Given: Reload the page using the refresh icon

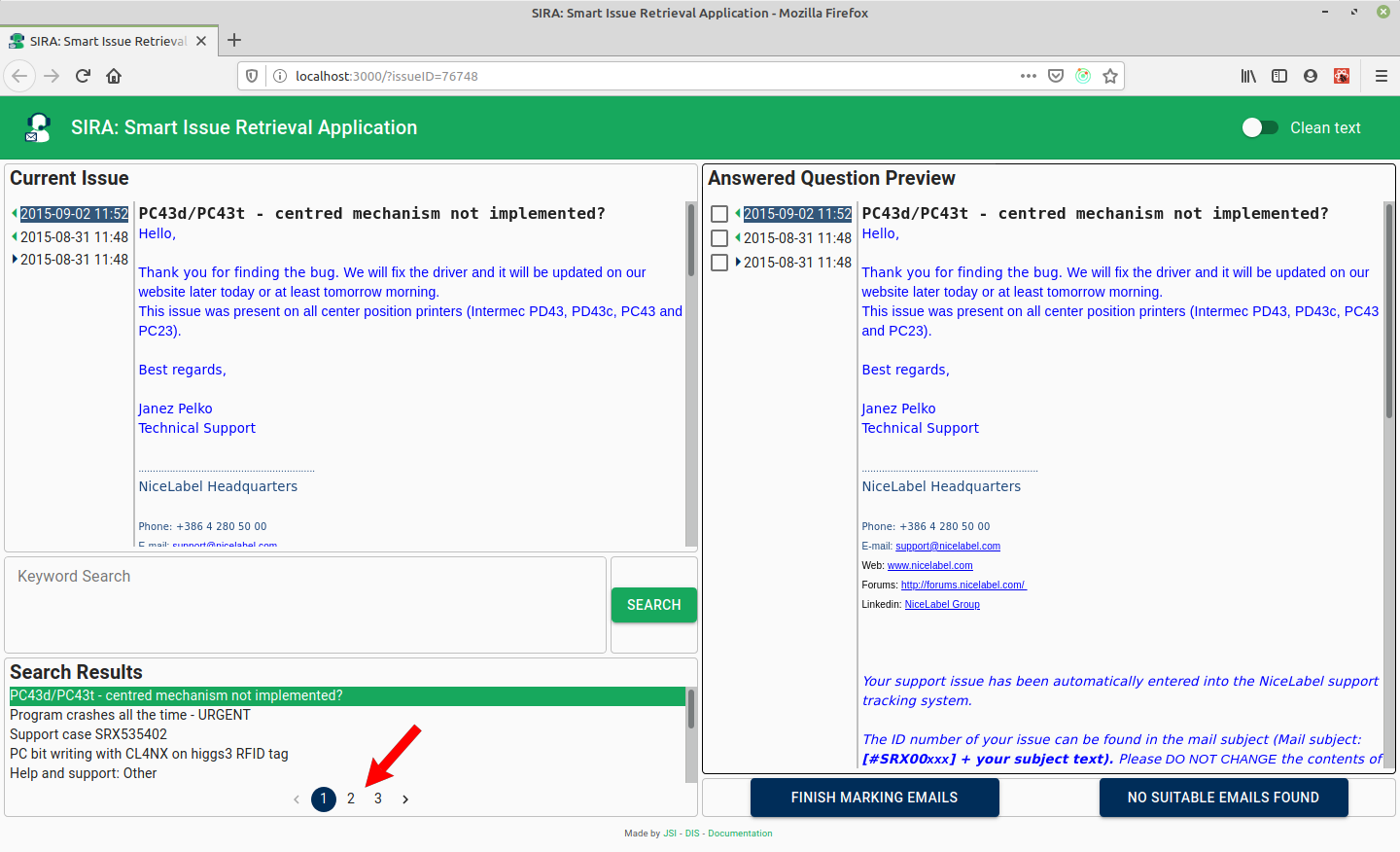Looking at the screenshot, I should point(82,75).
